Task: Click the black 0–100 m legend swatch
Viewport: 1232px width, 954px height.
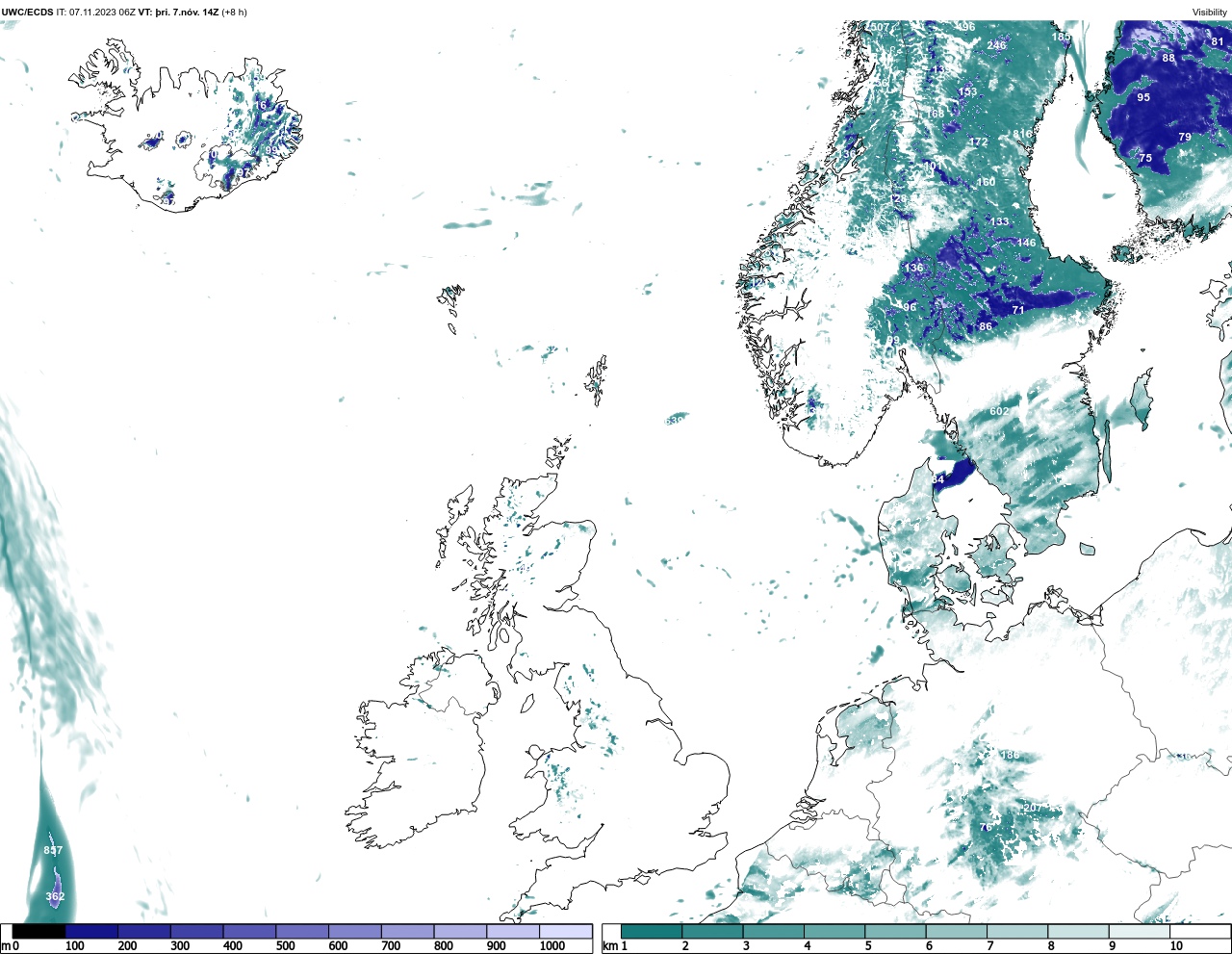Action: (39, 931)
